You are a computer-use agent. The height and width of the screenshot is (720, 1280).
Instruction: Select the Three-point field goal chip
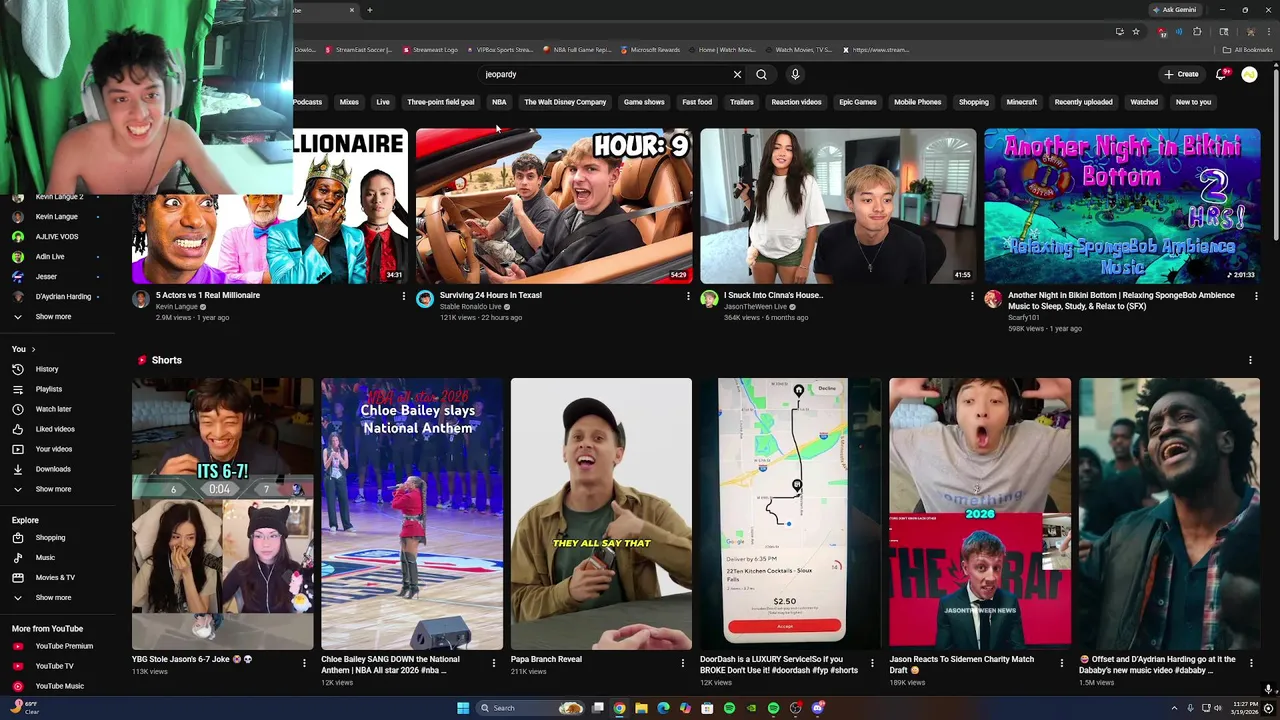441,102
